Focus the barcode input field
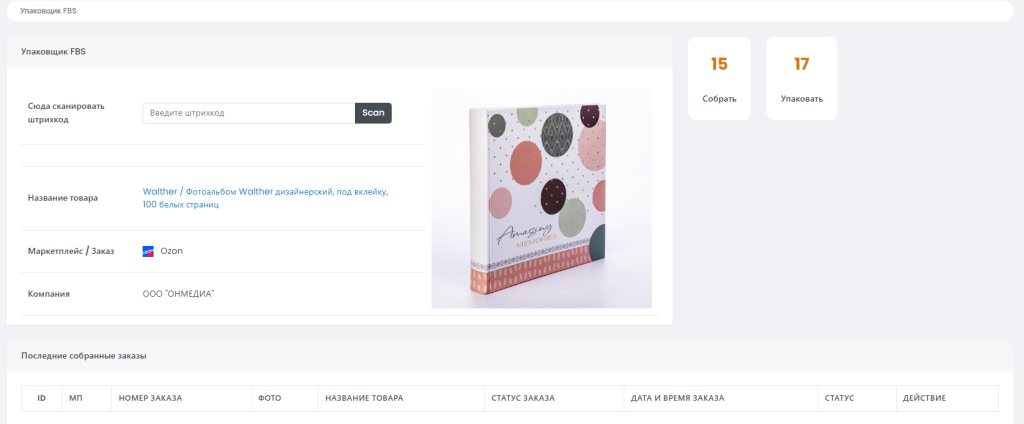The width and height of the screenshot is (1024, 424). (x=249, y=113)
